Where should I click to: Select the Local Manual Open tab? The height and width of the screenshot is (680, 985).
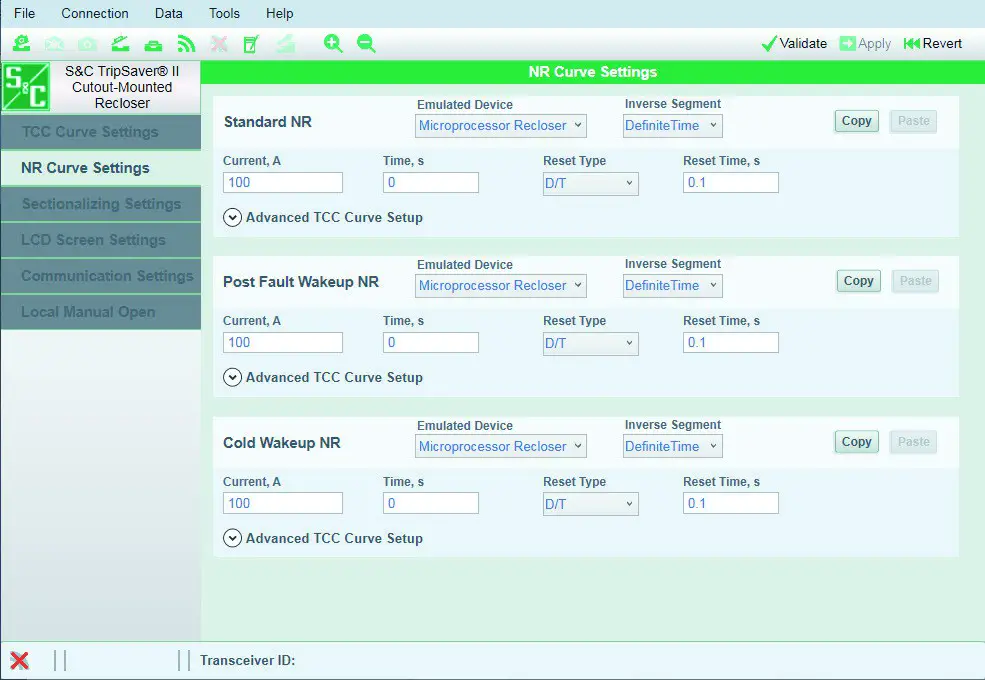(x=101, y=312)
